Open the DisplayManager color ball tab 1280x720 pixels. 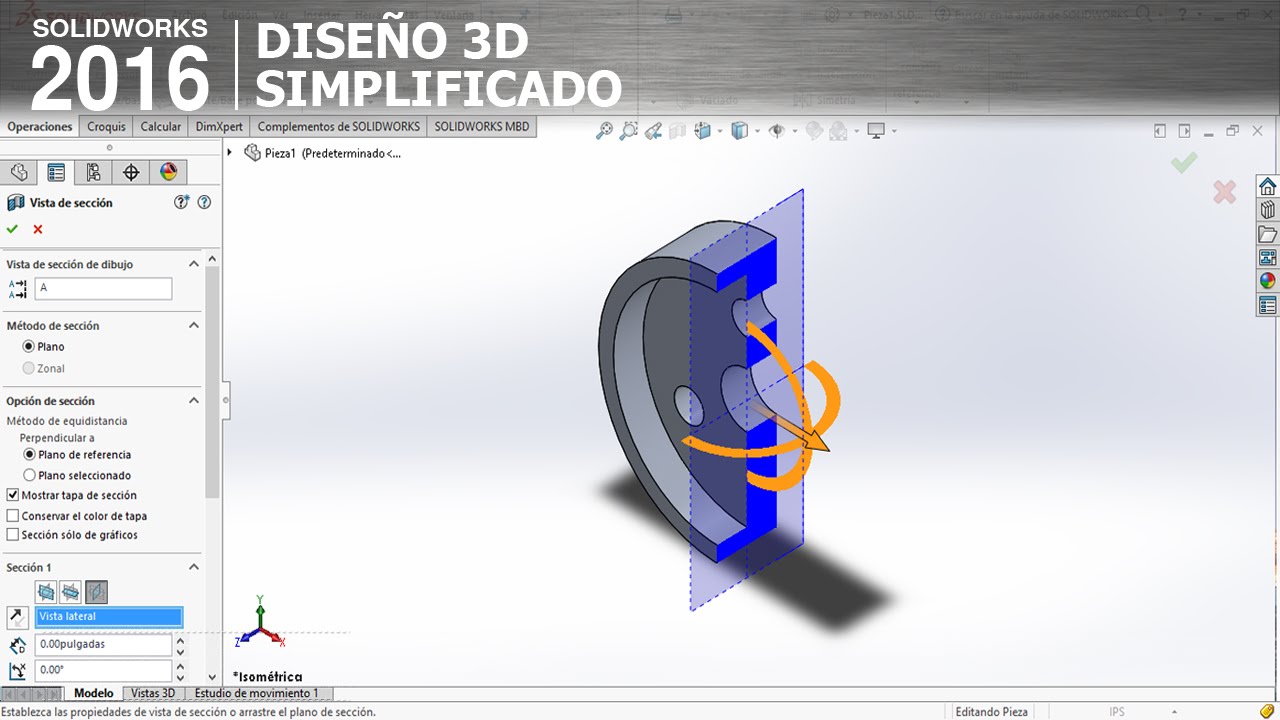pos(168,172)
